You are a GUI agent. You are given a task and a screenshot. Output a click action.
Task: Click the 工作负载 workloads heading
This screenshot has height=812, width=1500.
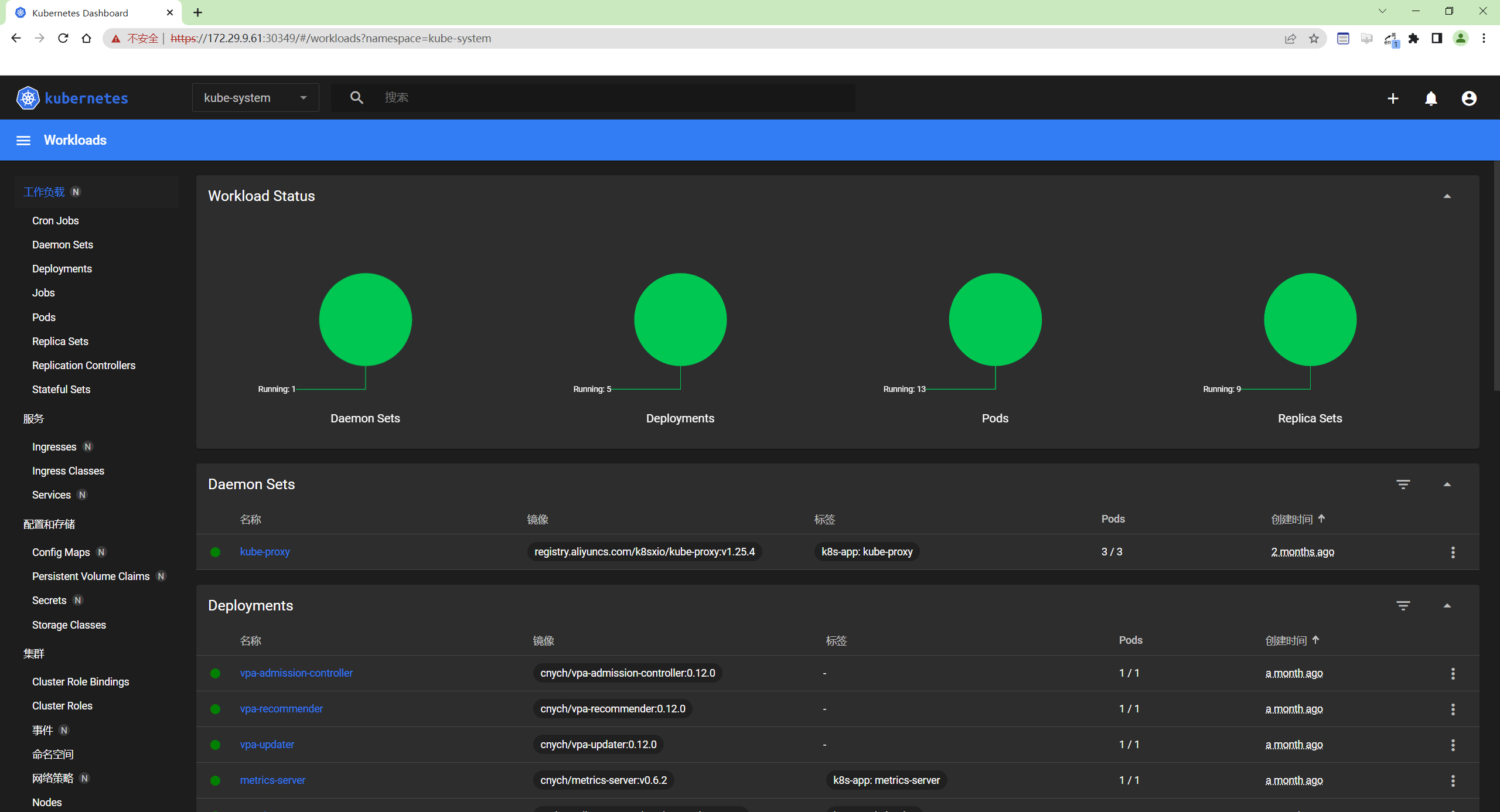coord(44,192)
